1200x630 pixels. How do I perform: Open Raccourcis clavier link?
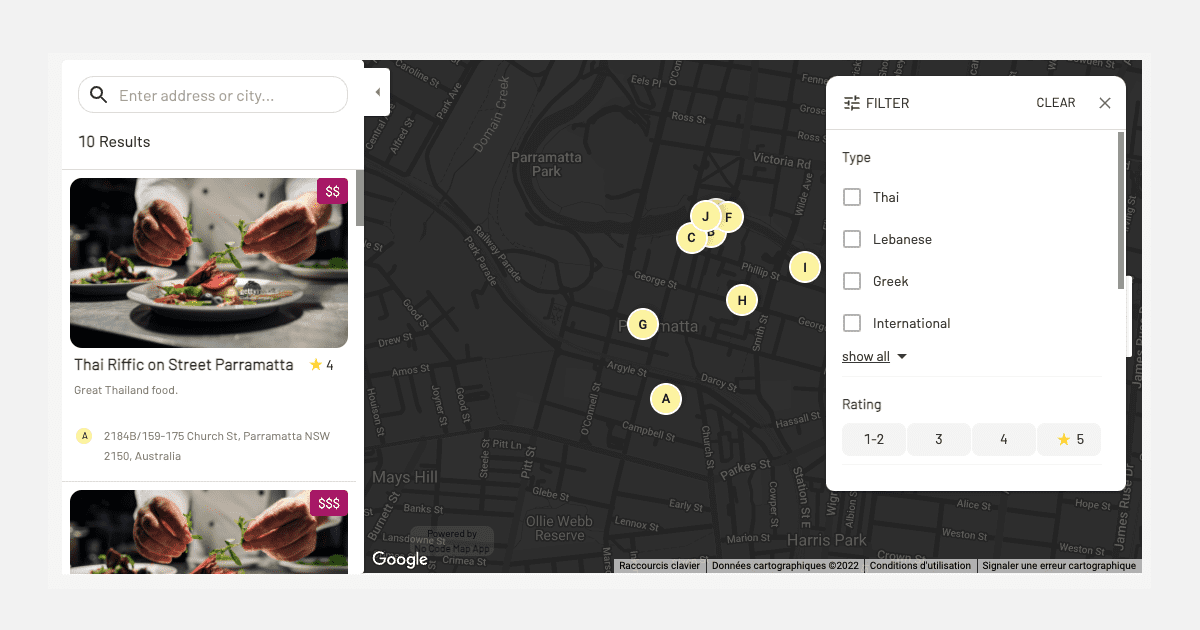[x=660, y=566]
